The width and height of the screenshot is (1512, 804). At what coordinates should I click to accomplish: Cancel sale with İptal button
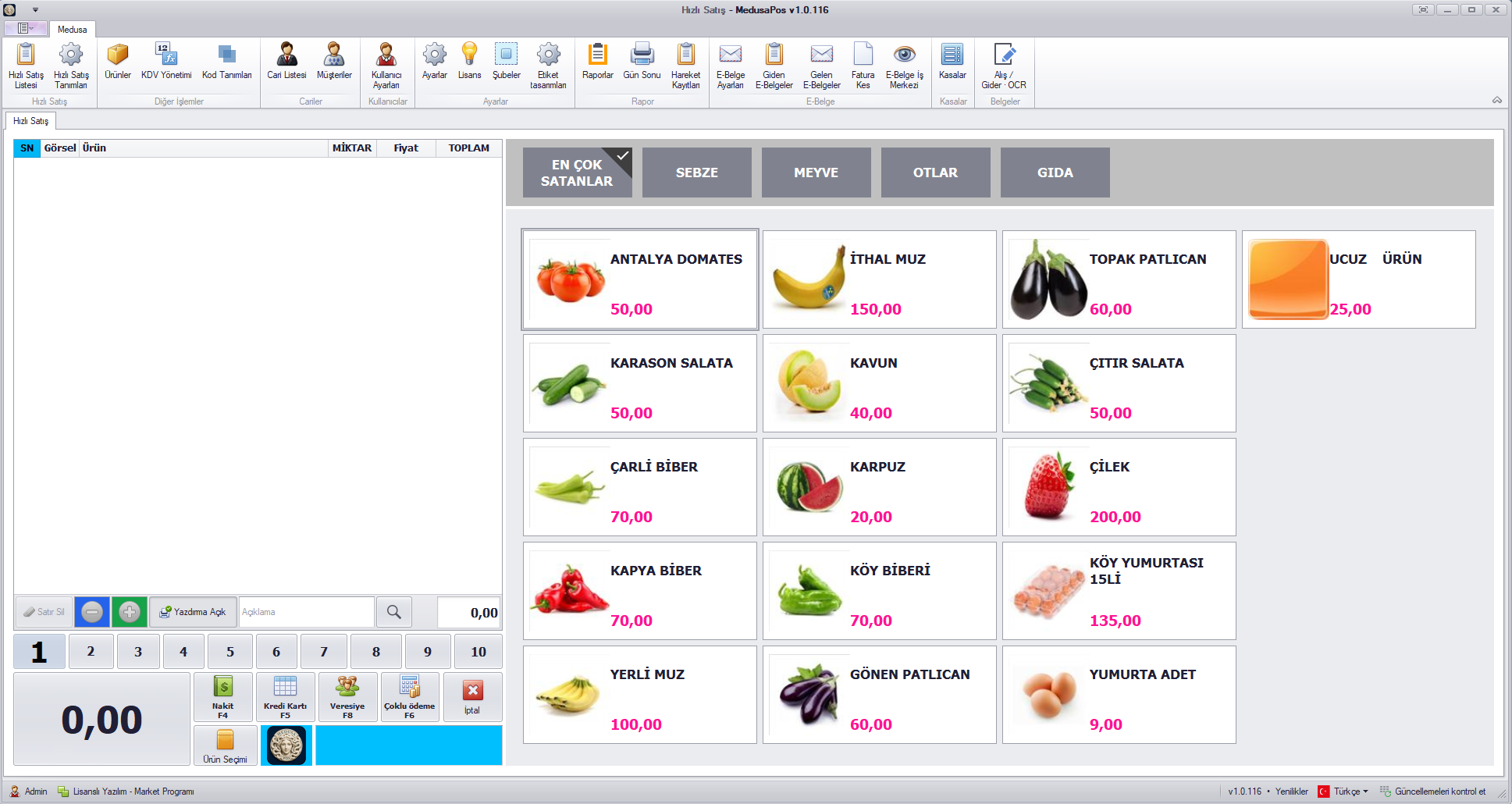pyautogui.click(x=472, y=697)
